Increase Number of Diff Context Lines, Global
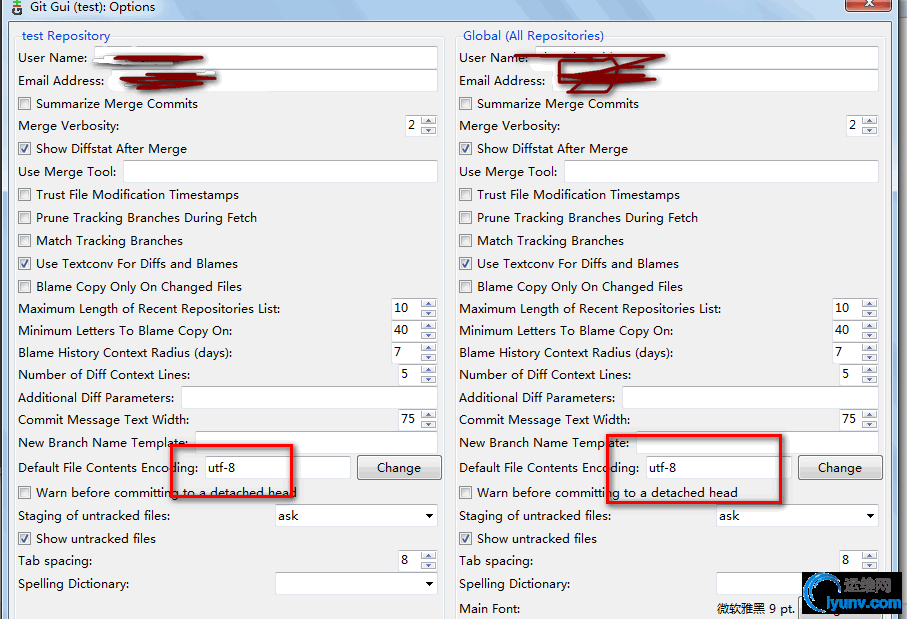 869,370
